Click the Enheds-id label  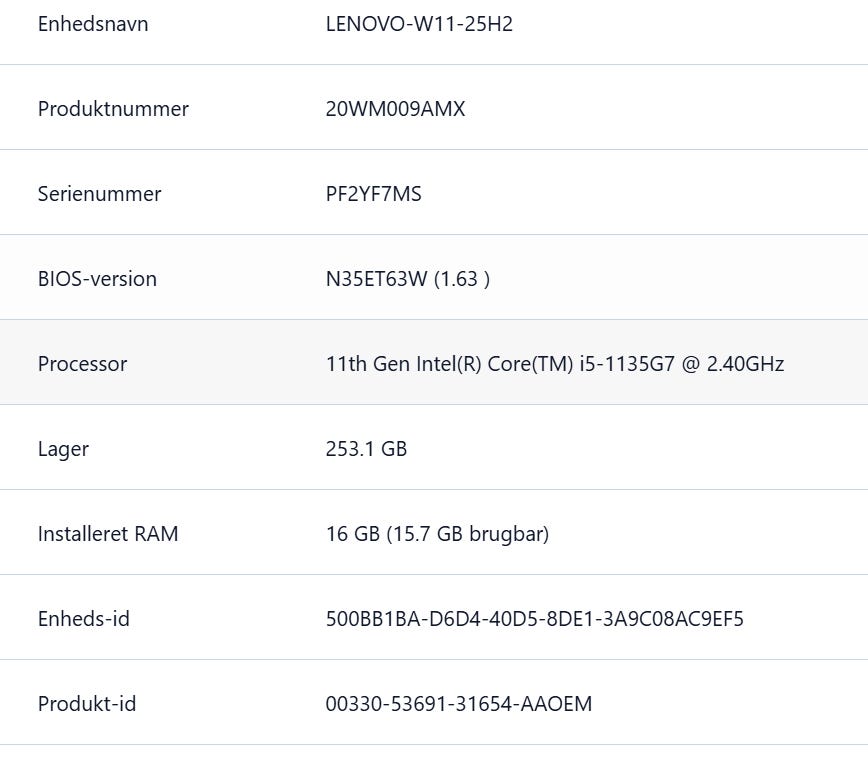click(x=84, y=619)
